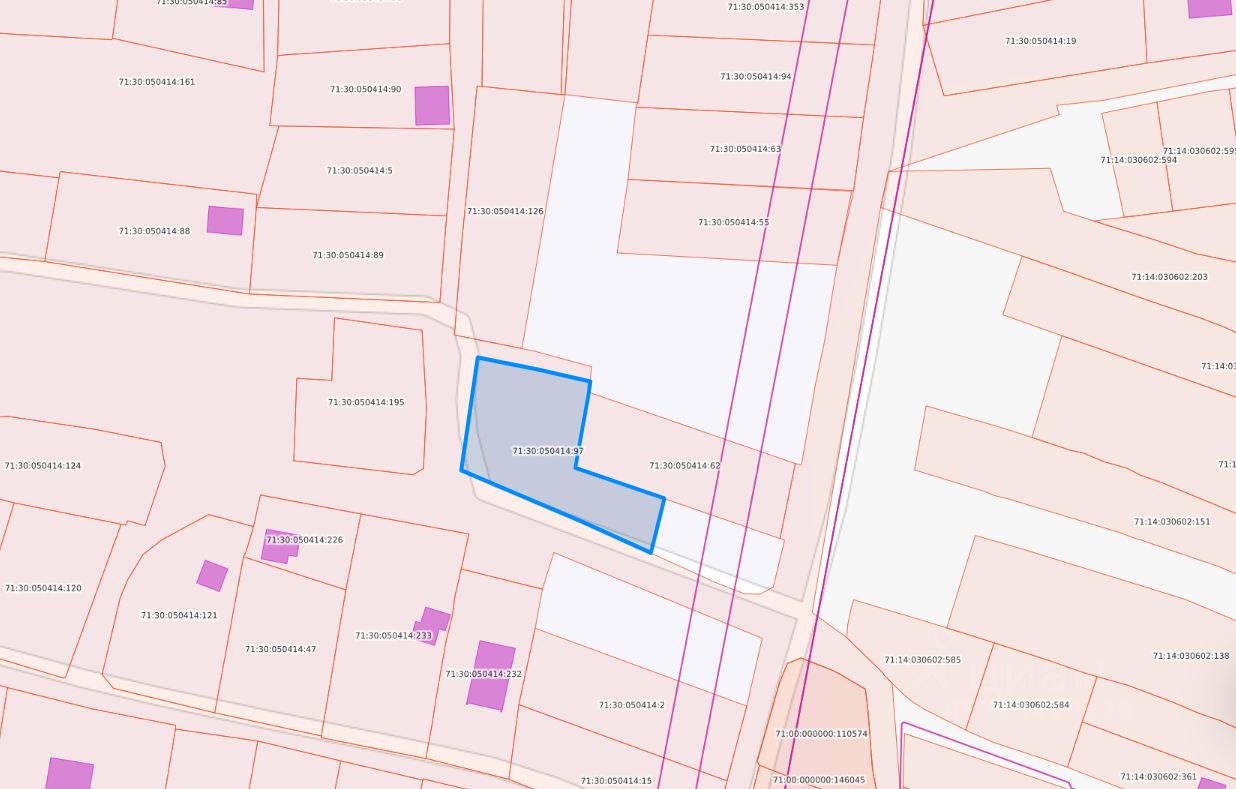Click the purple building on parcel 71:30:050414:90

click(x=432, y=105)
